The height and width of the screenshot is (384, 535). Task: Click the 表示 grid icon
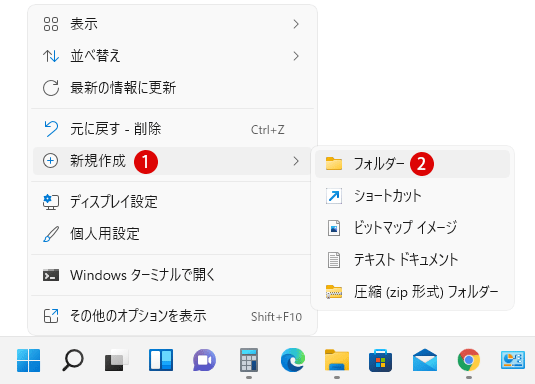[51, 24]
